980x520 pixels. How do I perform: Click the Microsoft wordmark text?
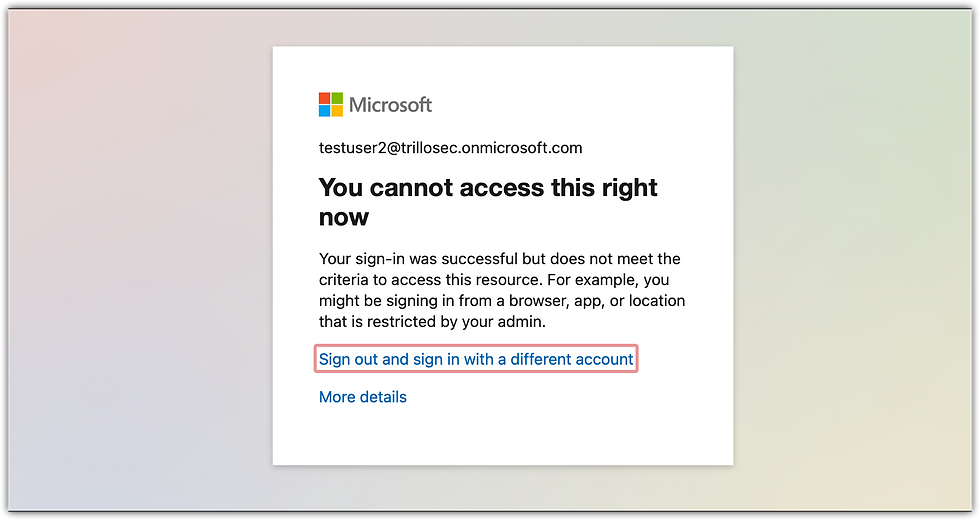[x=391, y=104]
